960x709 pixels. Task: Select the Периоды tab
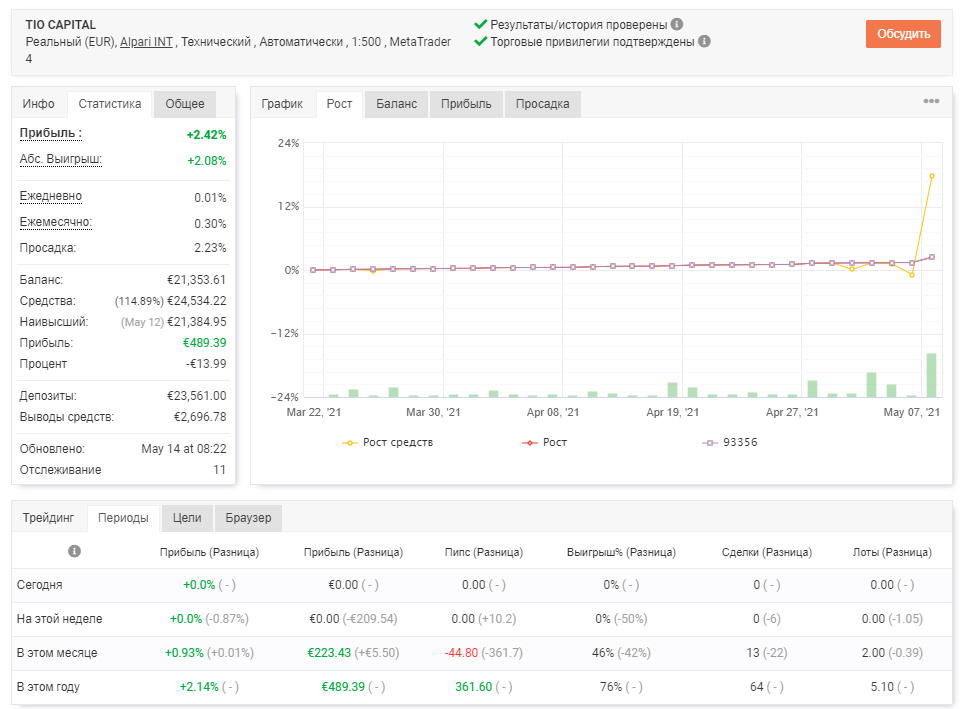click(x=123, y=517)
